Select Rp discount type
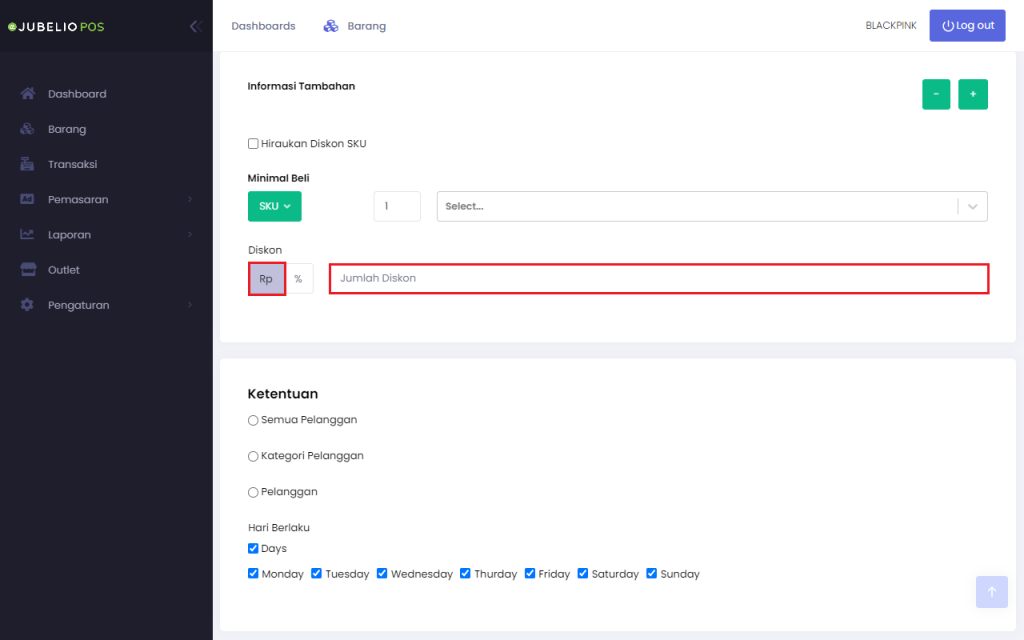 pos(266,279)
